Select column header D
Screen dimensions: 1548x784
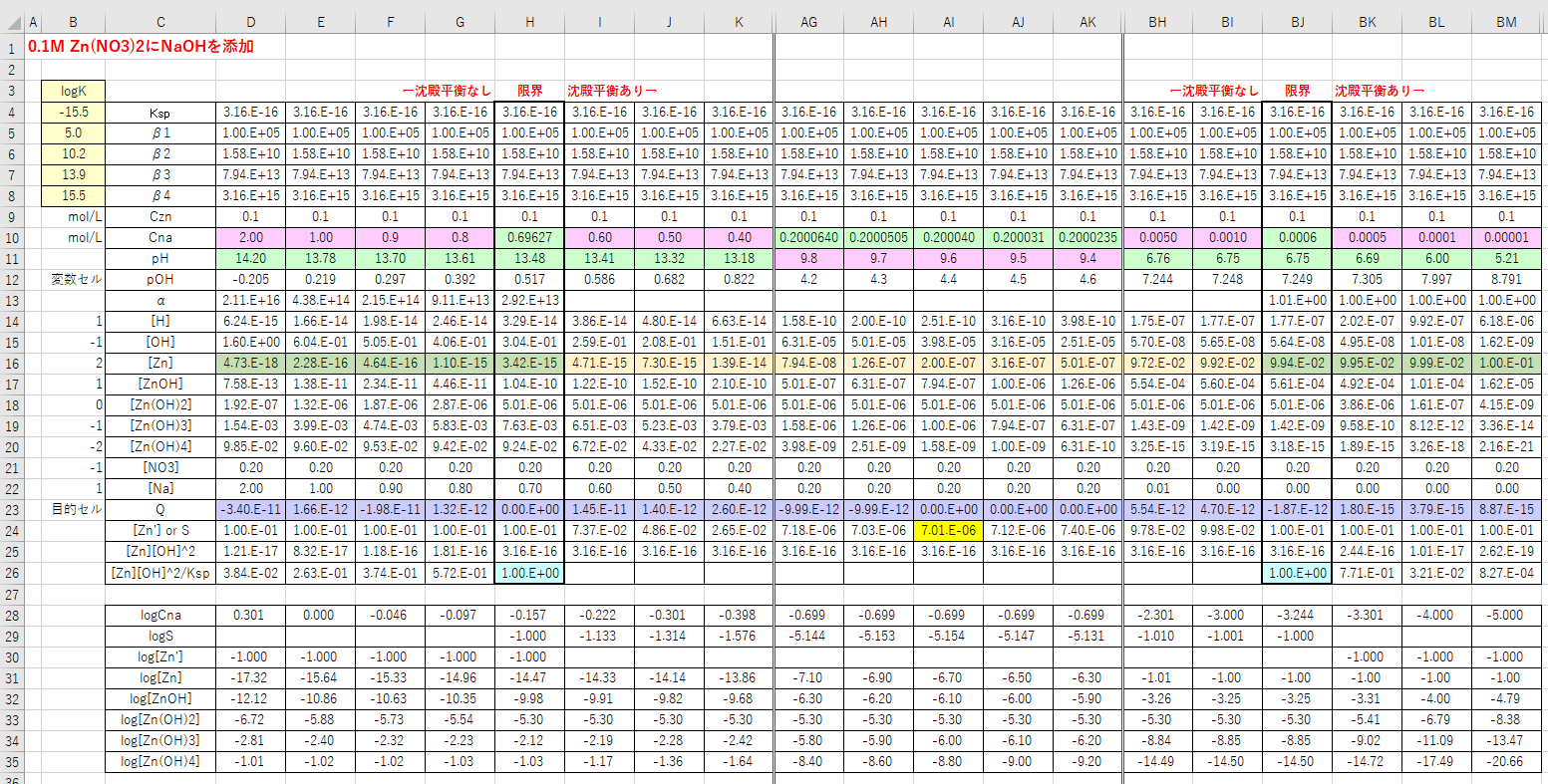point(250,21)
